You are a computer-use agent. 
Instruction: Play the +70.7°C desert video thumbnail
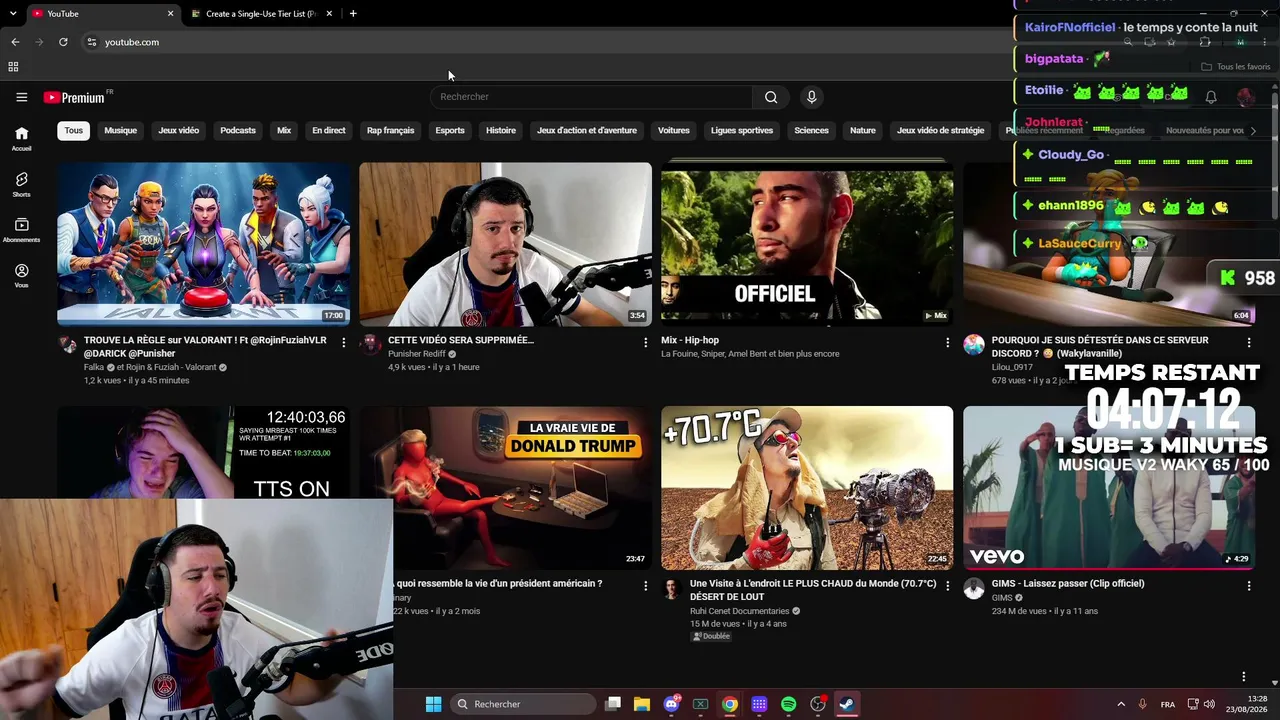(x=807, y=488)
